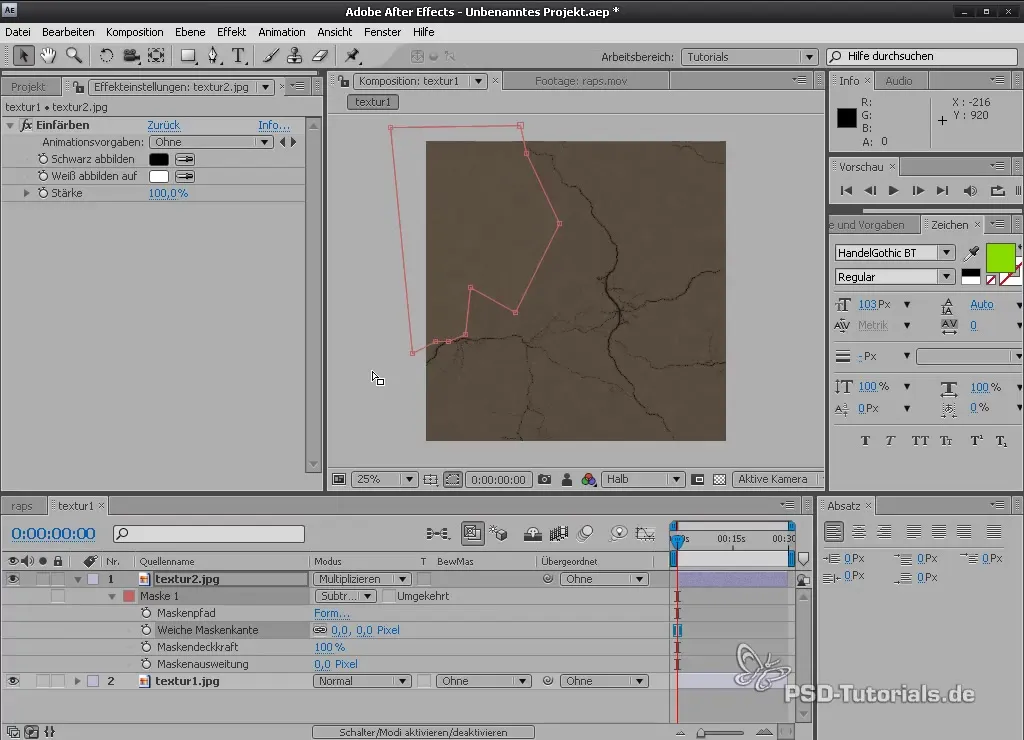Viewport: 1024px width, 740px height.
Task: Open the Datei menu
Action: (18, 32)
